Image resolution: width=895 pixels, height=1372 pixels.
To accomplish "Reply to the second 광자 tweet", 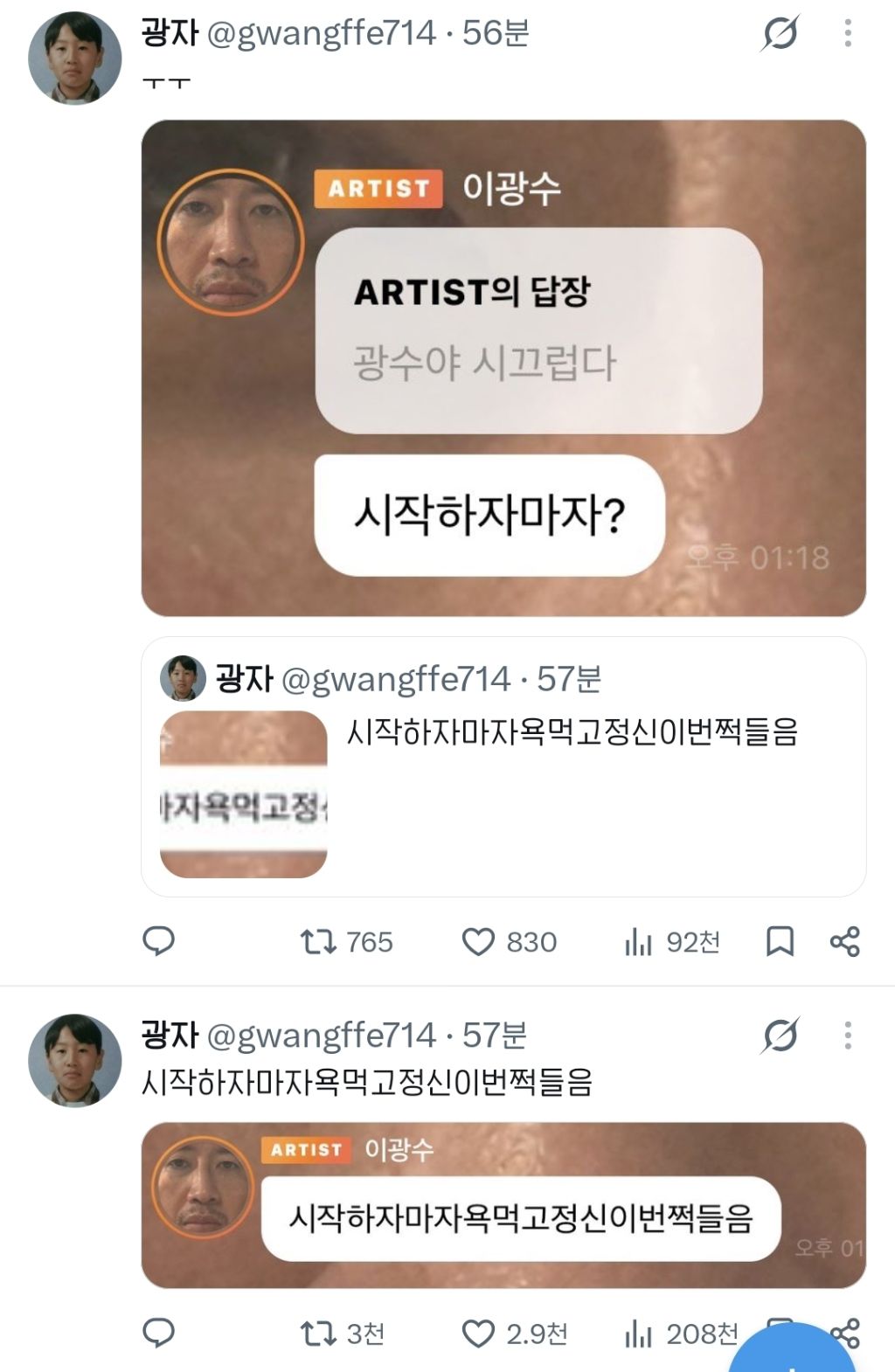I will 158,1333.
